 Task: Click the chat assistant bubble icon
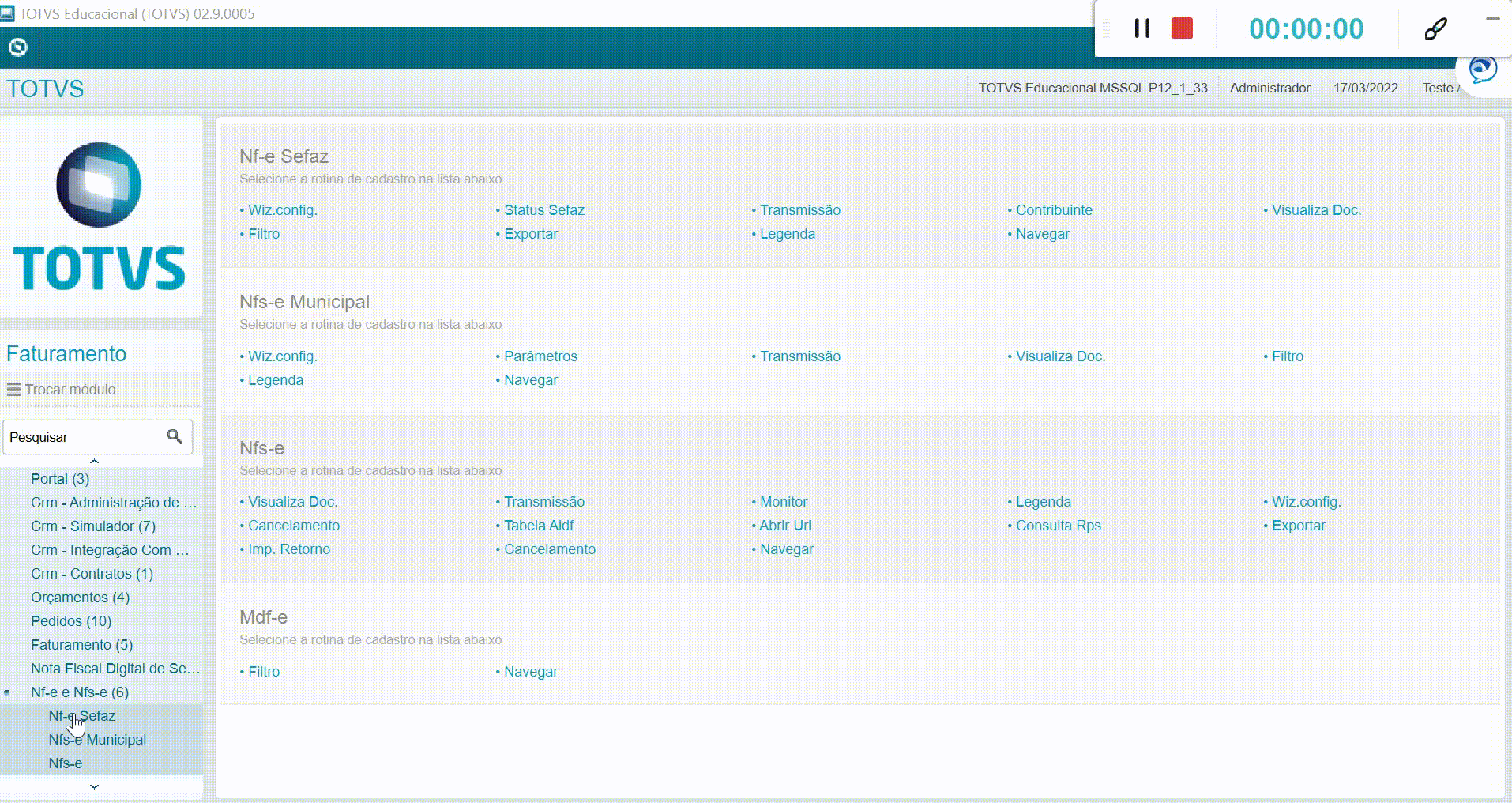point(1483,70)
